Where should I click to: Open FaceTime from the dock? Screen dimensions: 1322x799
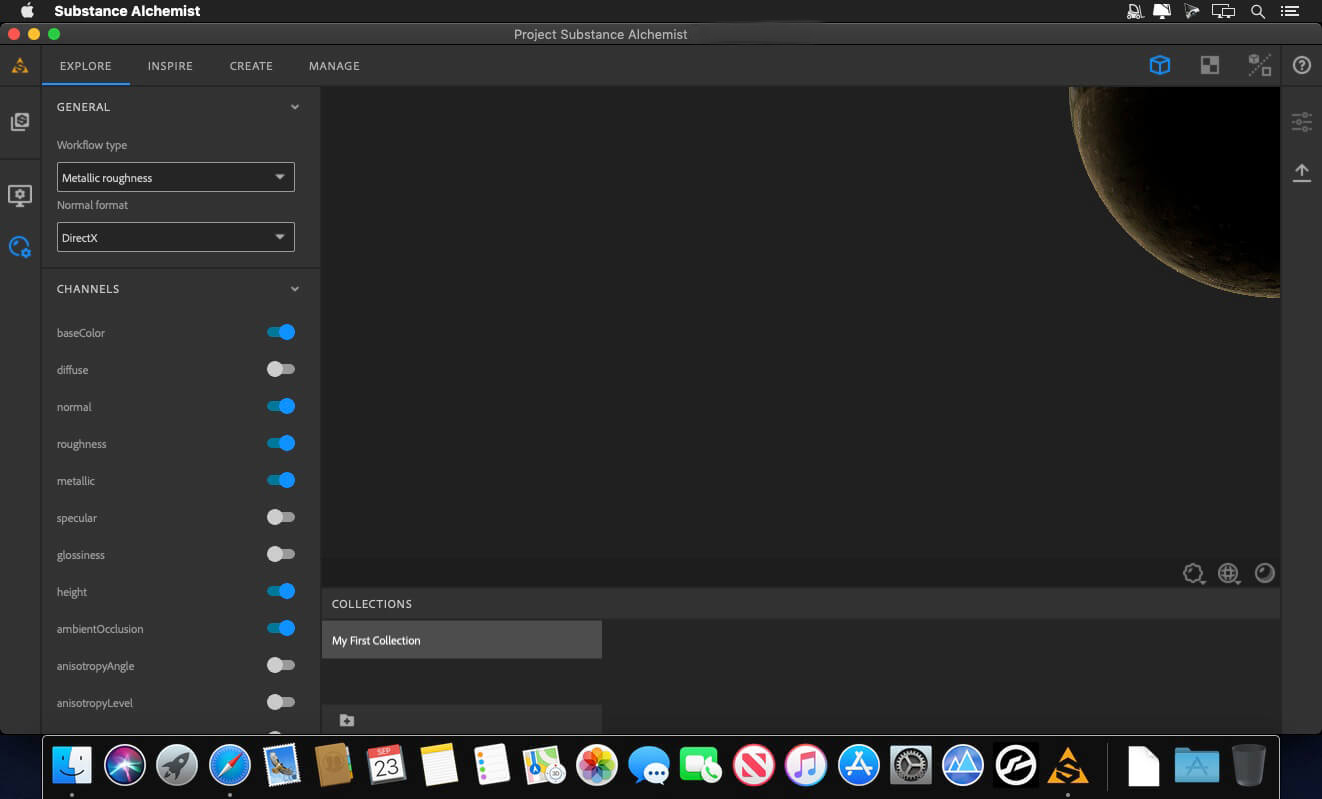[701, 766]
